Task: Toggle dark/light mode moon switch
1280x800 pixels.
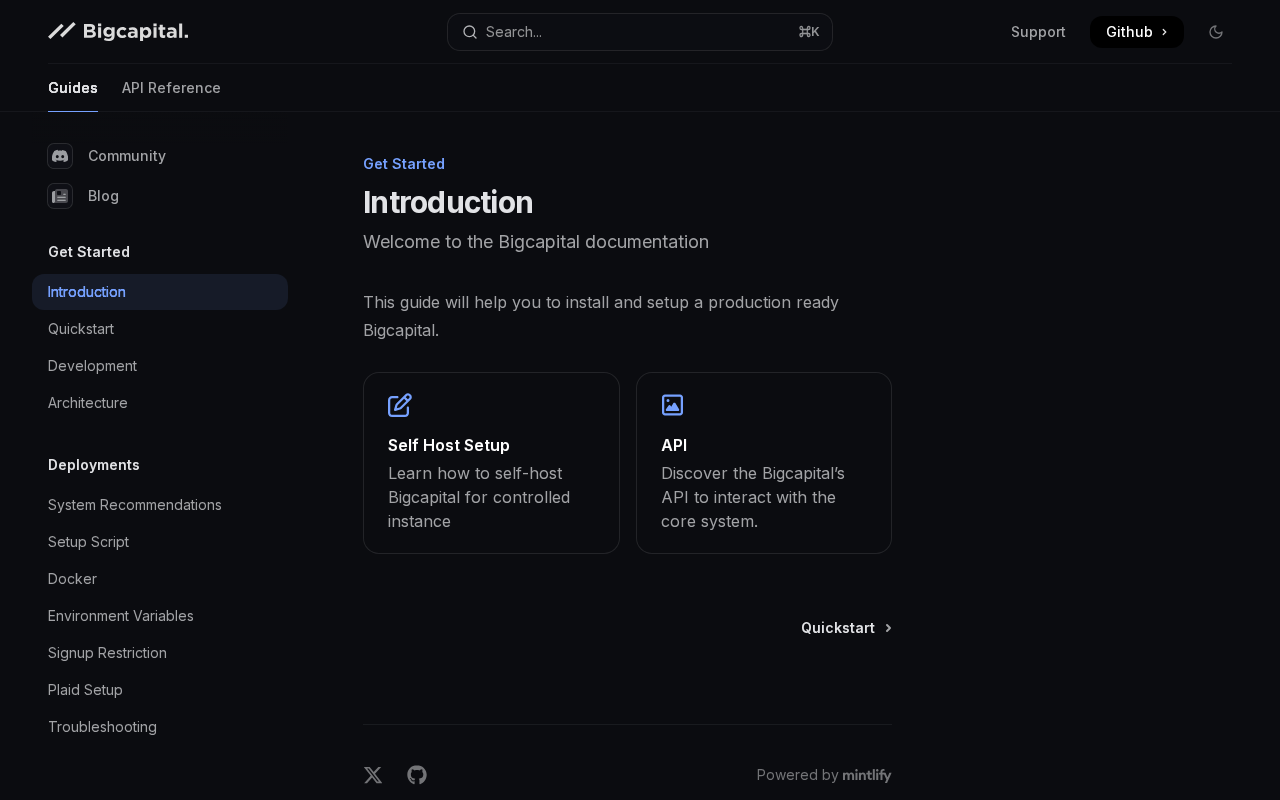Action: tap(1216, 32)
